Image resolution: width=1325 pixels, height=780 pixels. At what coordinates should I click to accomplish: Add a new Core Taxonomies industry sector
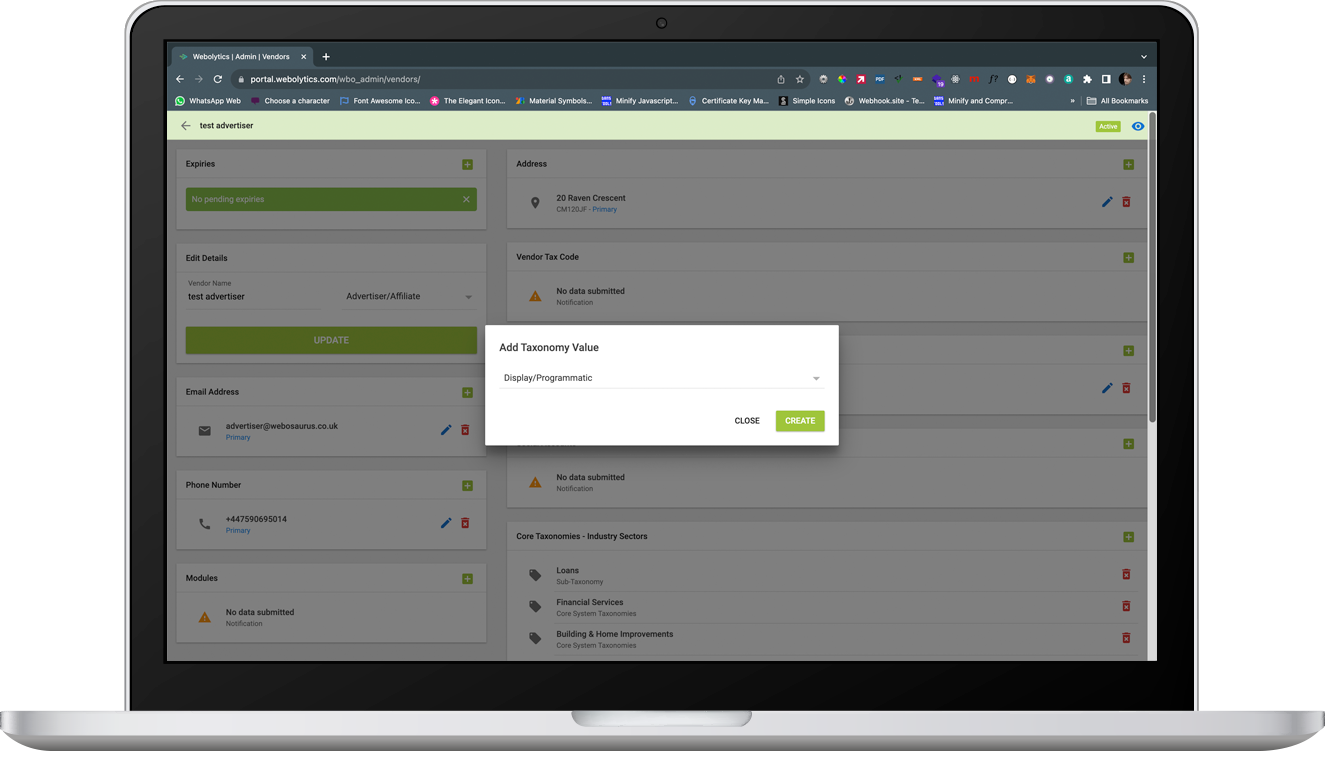[x=1128, y=537]
